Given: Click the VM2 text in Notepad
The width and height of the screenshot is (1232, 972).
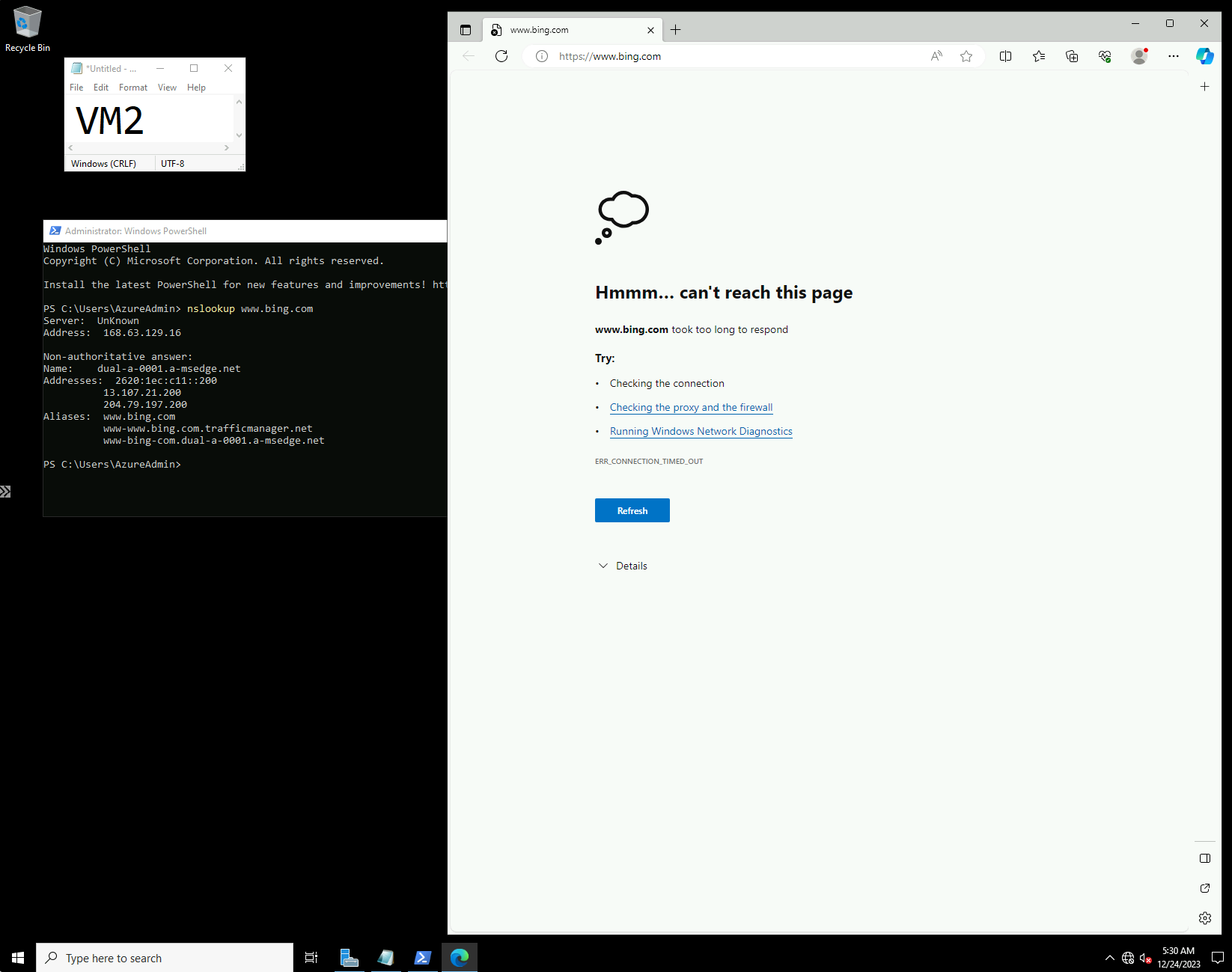Looking at the screenshot, I should pyautogui.click(x=110, y=121).
